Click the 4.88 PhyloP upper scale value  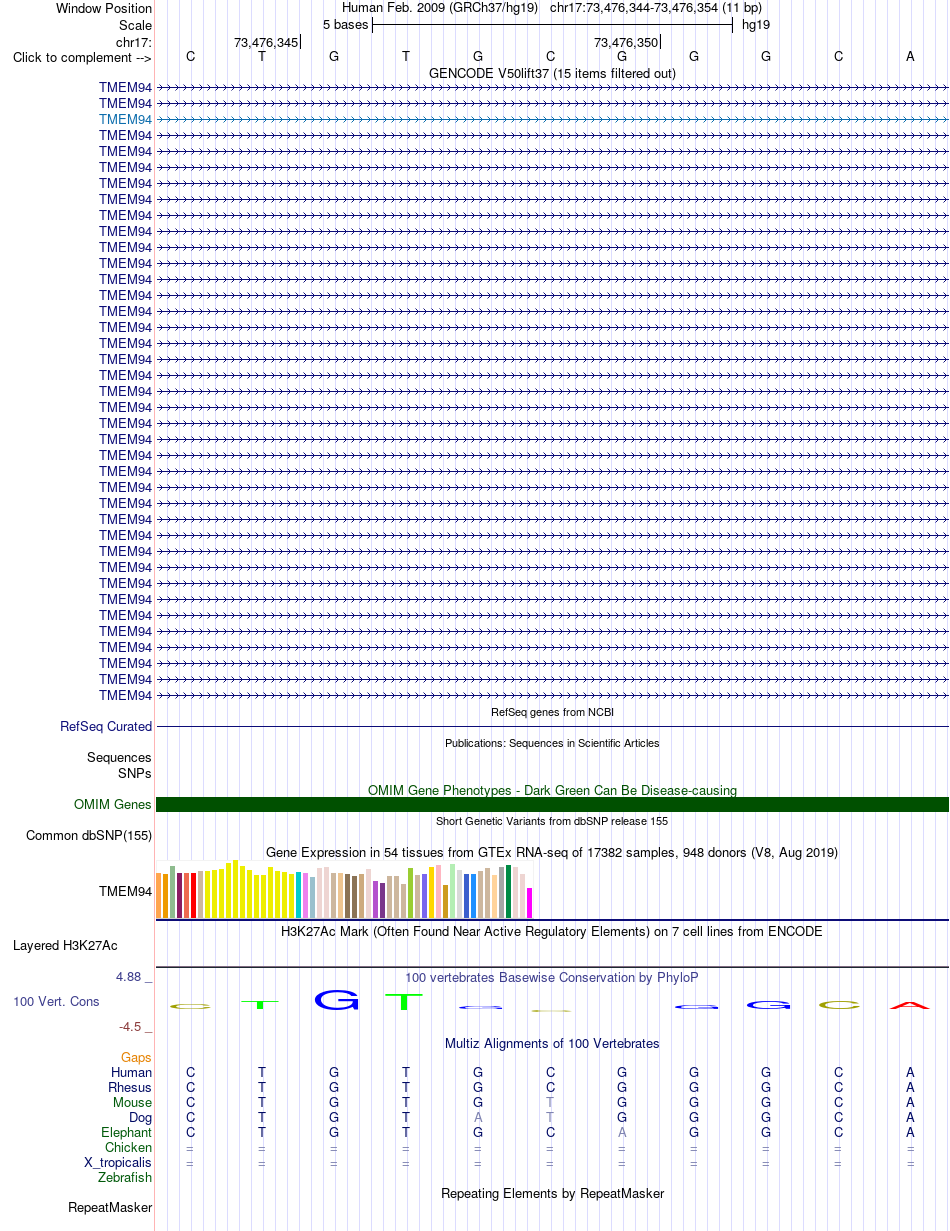coord(133,977)
